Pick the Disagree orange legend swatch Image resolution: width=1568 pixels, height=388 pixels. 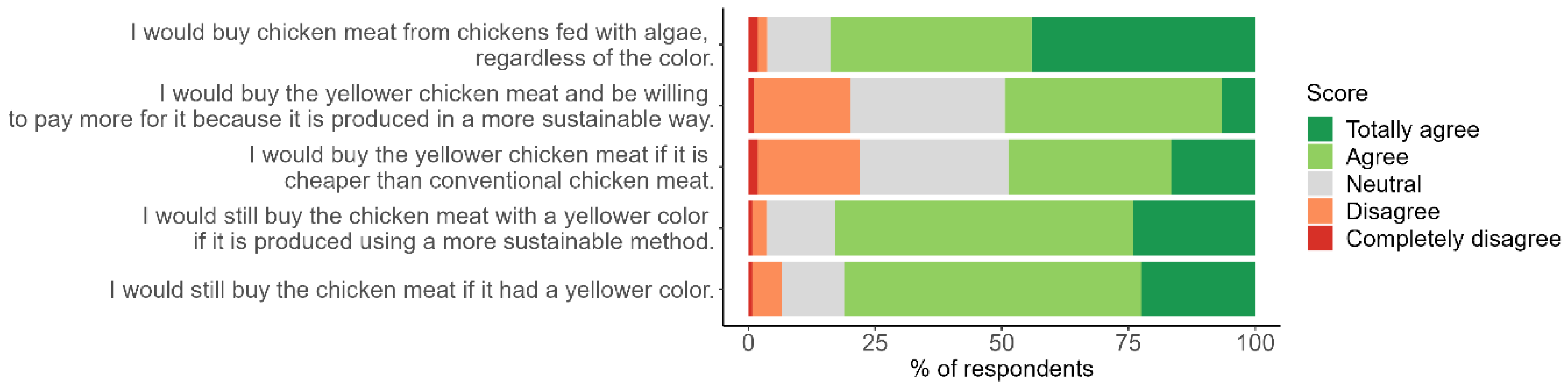pos(1320,211)
